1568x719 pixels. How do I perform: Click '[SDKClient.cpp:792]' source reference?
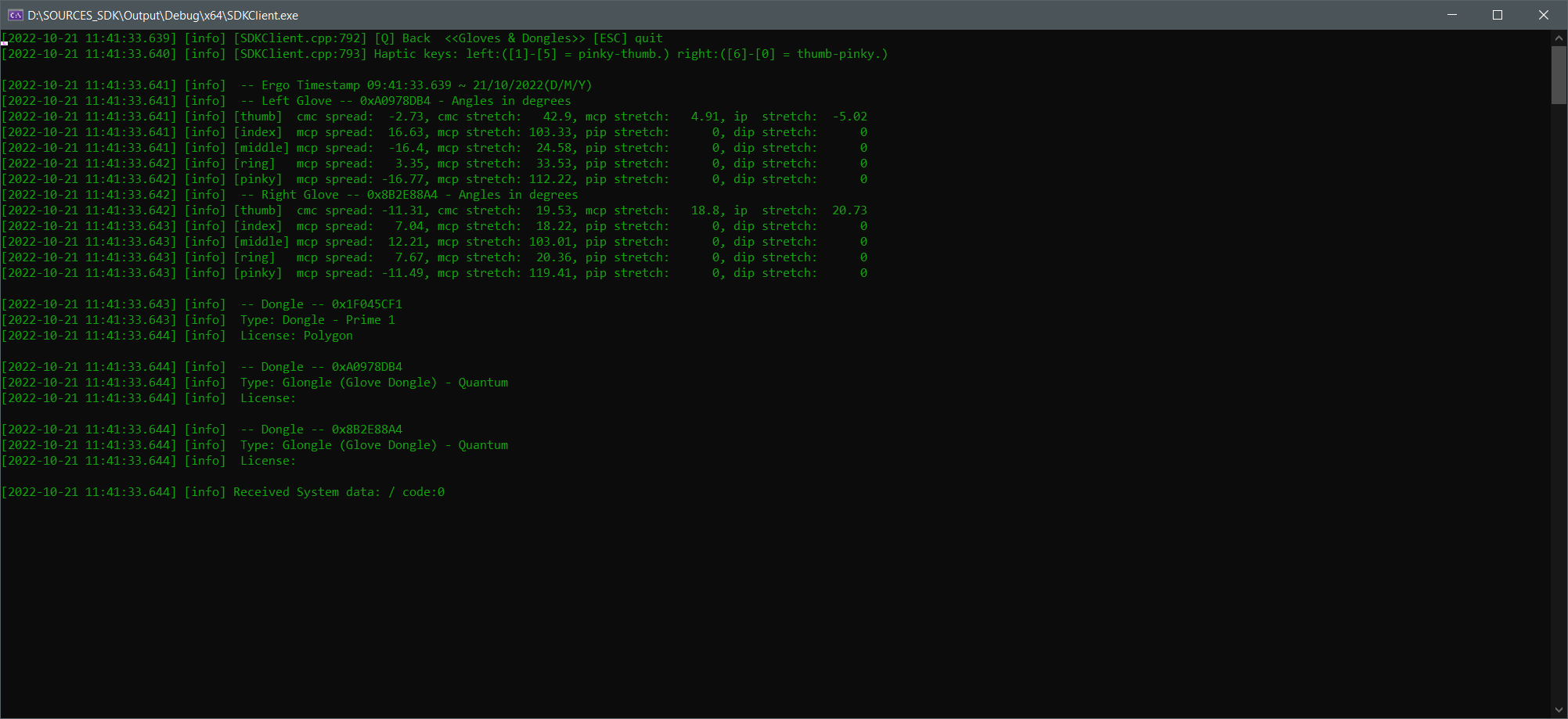(x=300, y=38)
